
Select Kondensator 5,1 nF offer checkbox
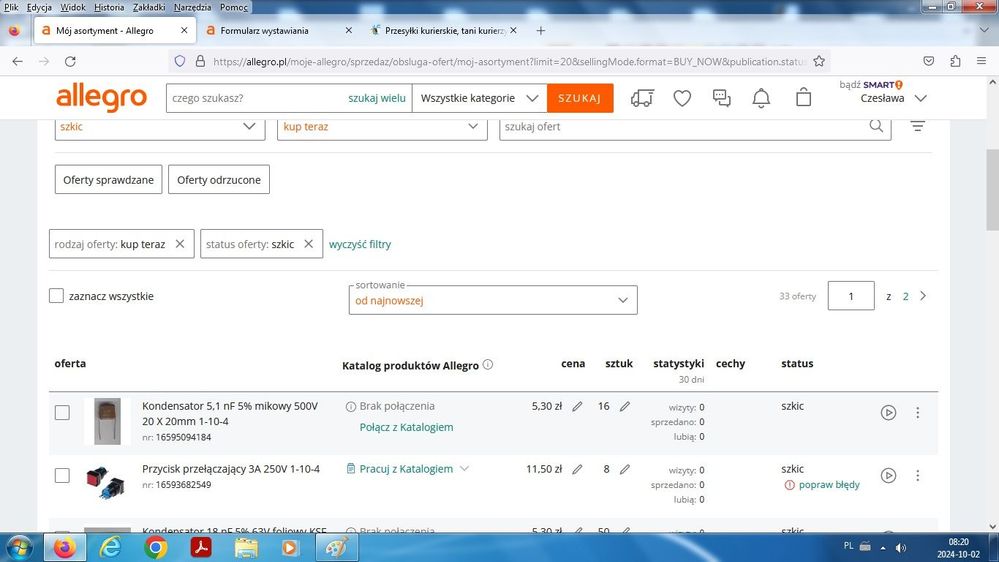pyautogui.click(x=62, y=412)
